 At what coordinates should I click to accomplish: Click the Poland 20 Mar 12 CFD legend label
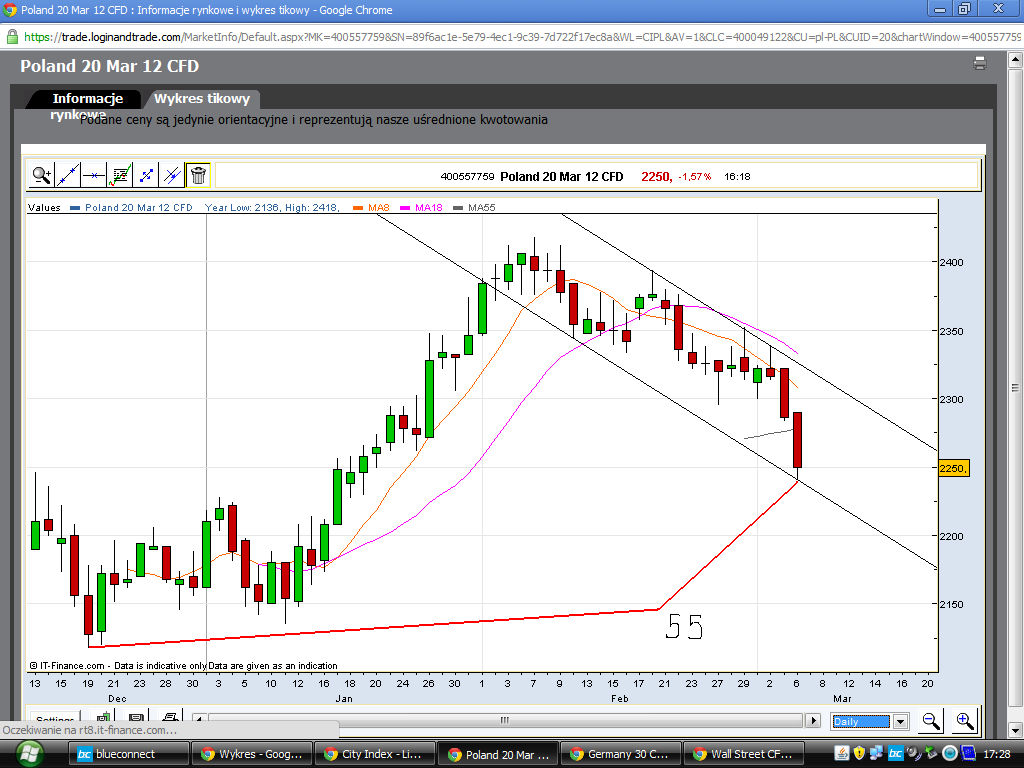[x=138, y=208]
